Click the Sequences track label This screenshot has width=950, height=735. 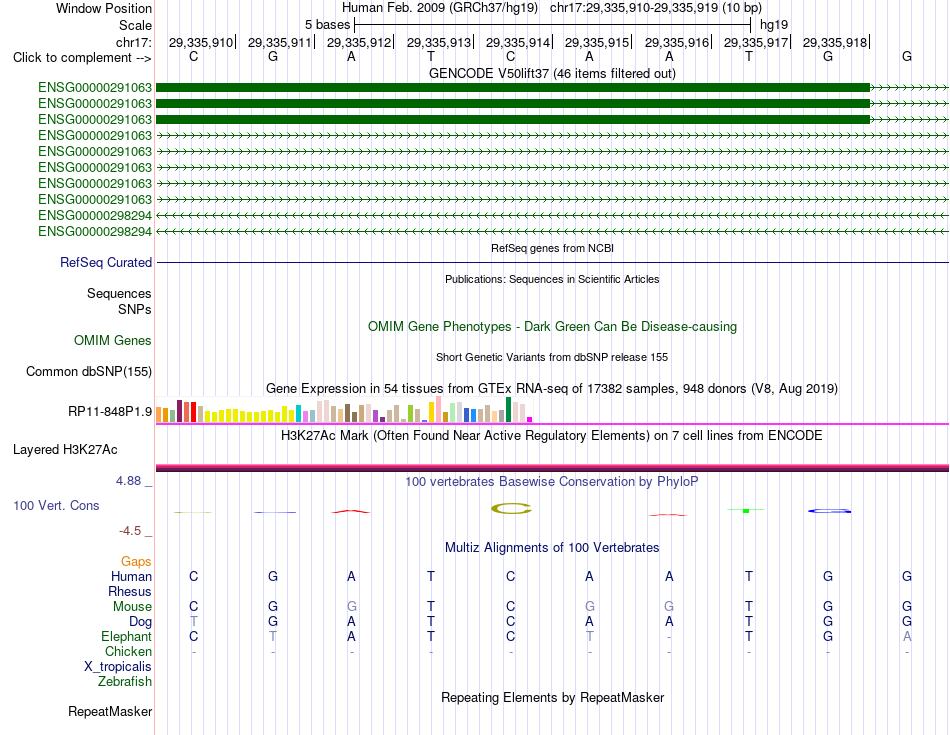pos(119,294)
